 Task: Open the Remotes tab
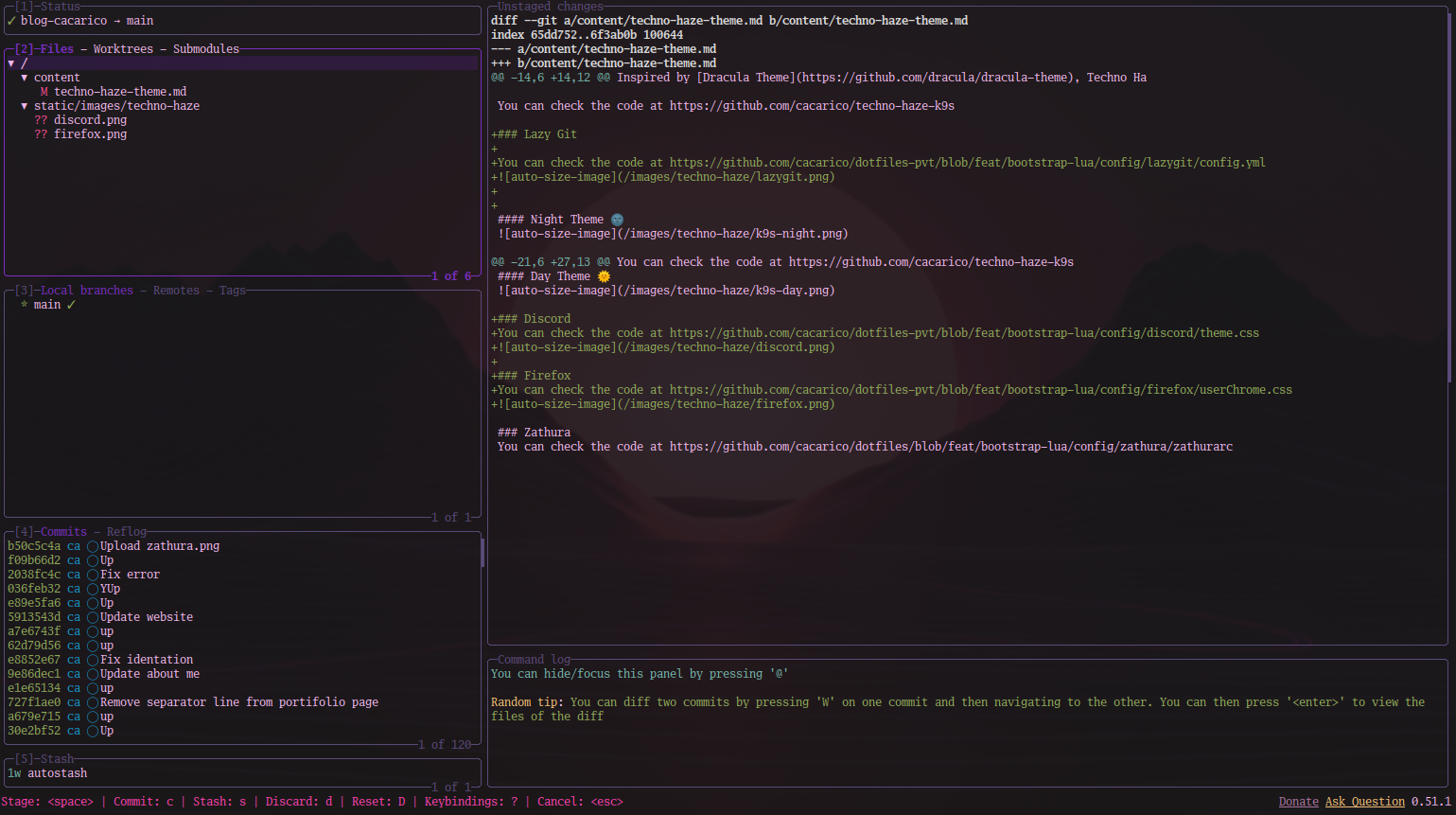tap(176, 291)
